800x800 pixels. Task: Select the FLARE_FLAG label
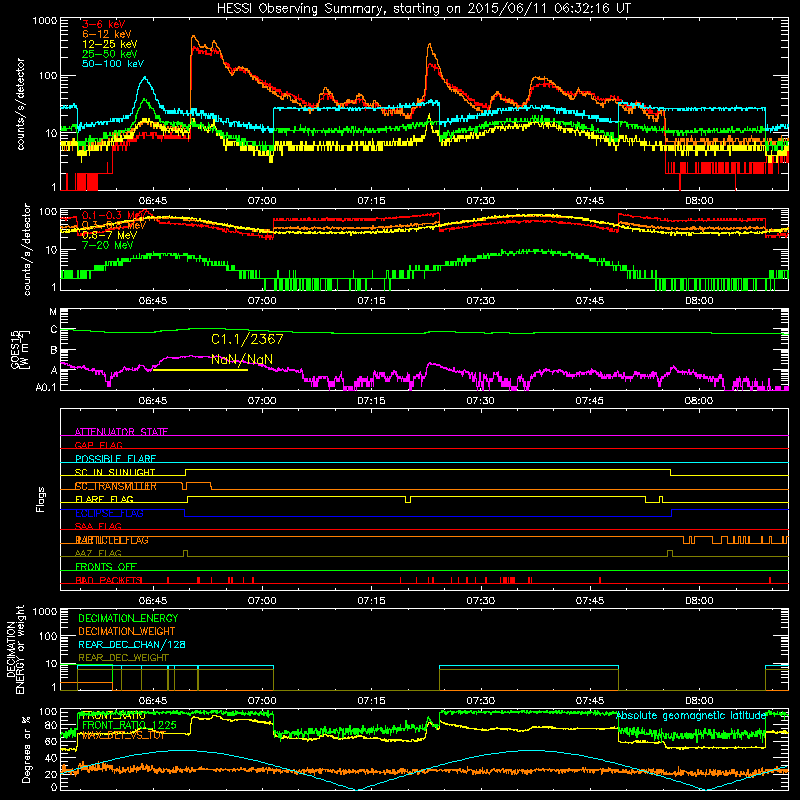[104, 499]
